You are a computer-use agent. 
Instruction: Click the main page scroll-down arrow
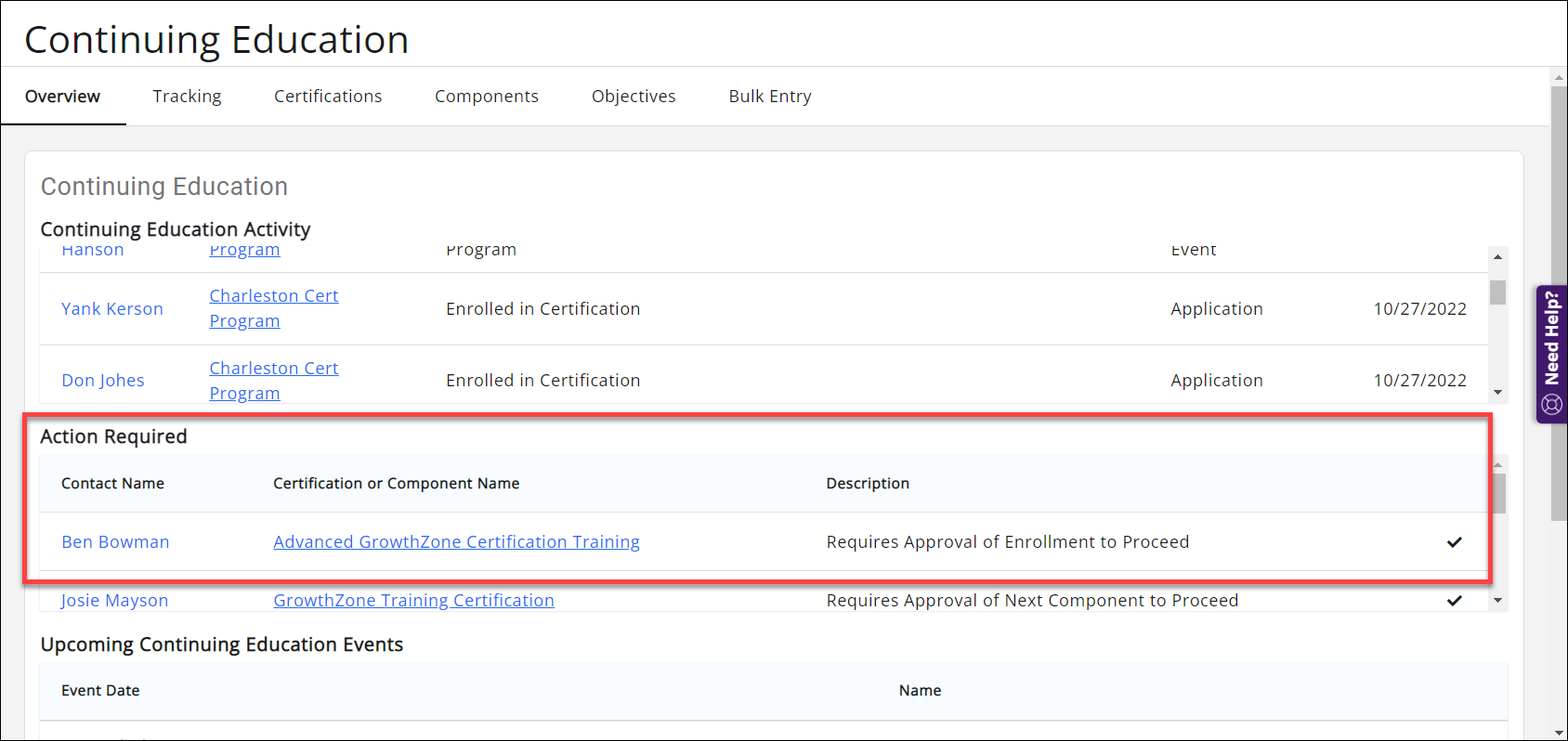1559,732
